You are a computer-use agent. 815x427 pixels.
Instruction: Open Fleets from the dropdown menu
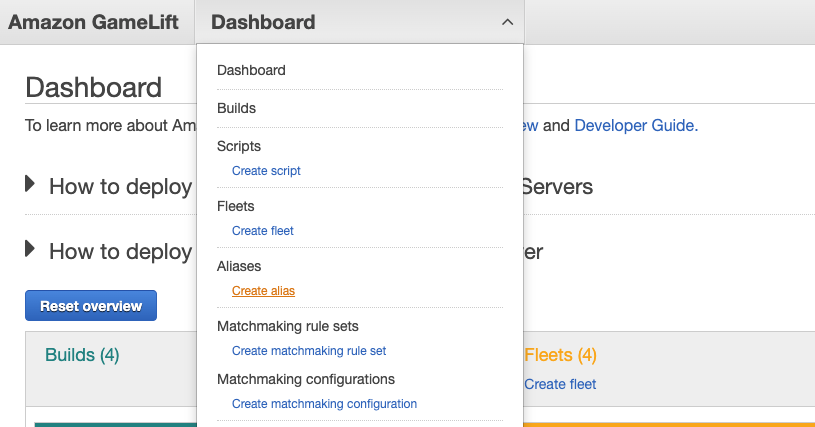click(235, 206)
